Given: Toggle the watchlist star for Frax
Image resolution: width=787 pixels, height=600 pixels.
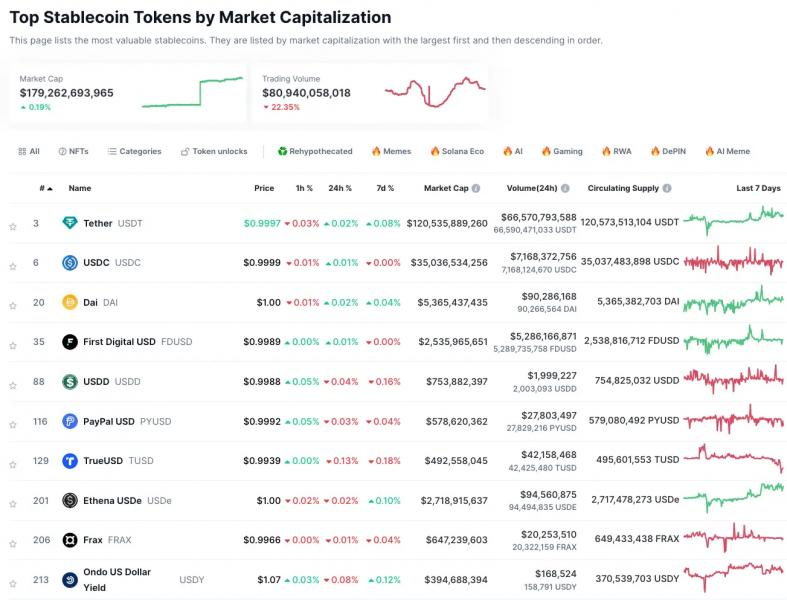Looking at the screenshot, I should click(13, 543).
